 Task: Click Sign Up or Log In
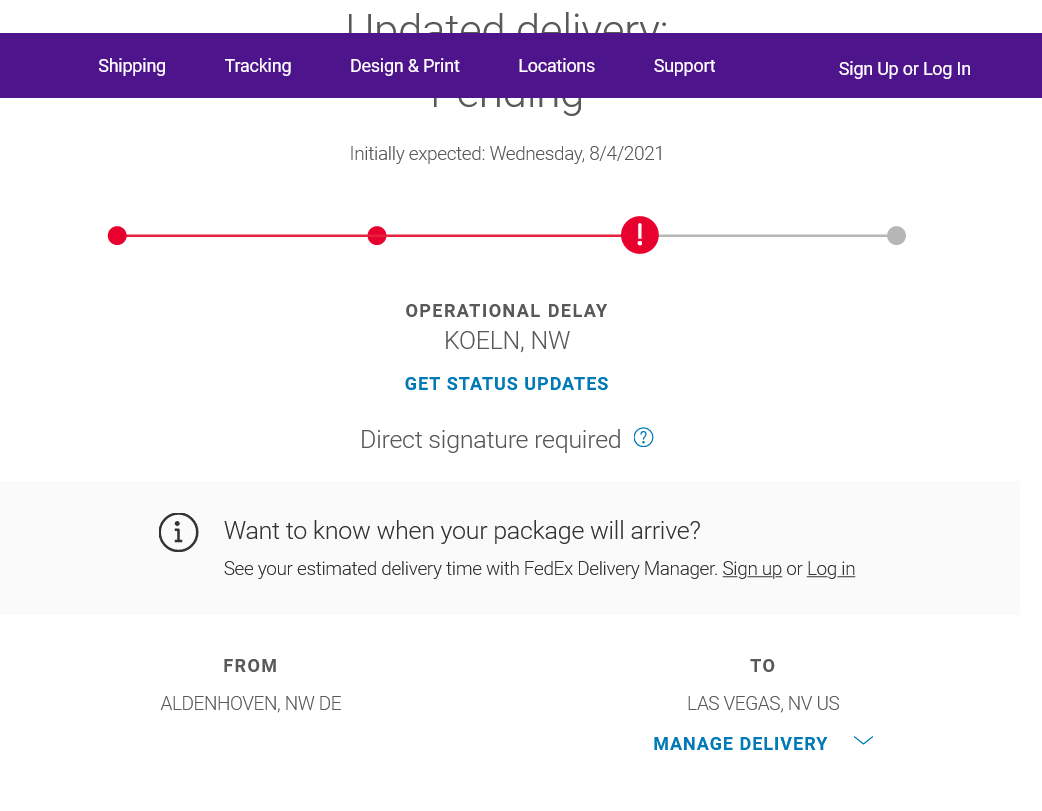904,69
